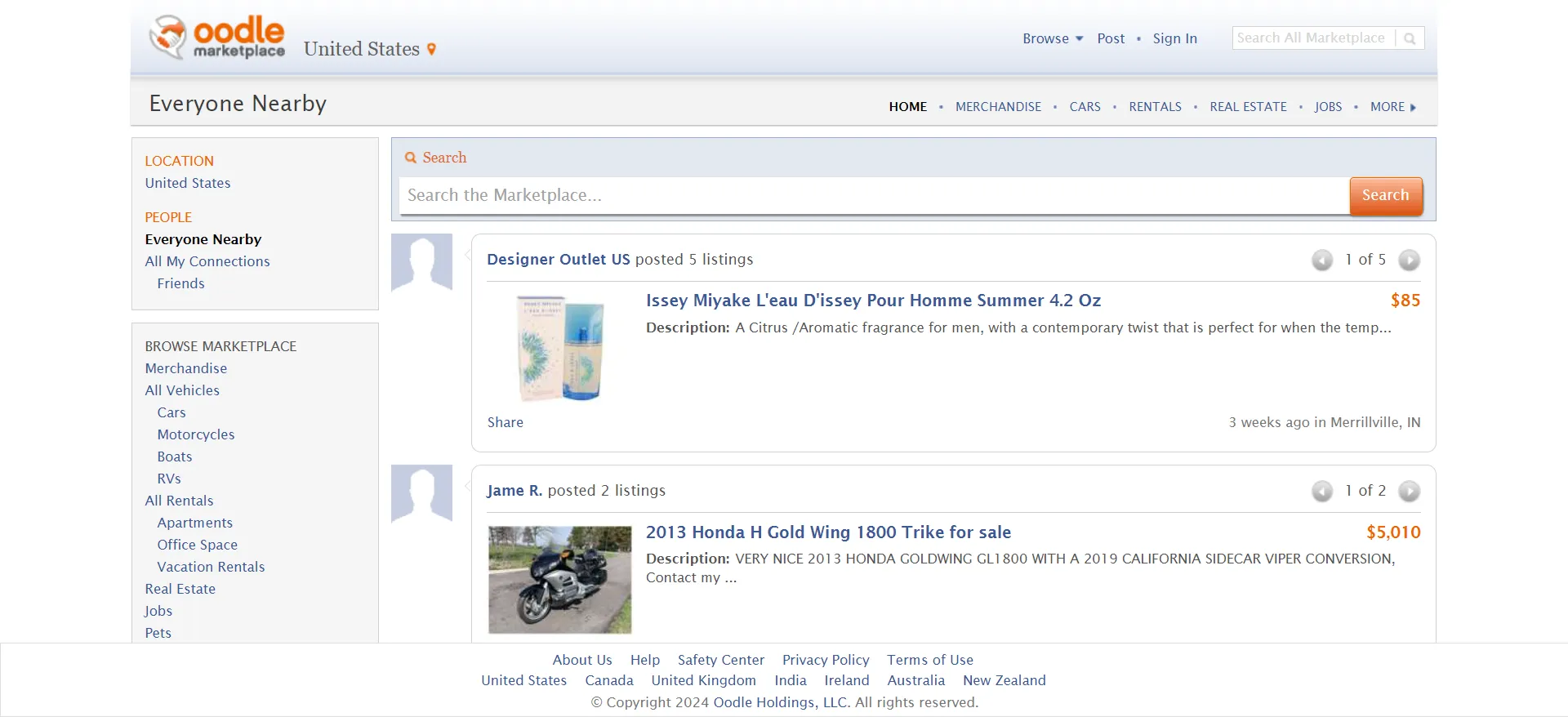
Task: Browse Cars in sidebar
Action: (171, 413)
